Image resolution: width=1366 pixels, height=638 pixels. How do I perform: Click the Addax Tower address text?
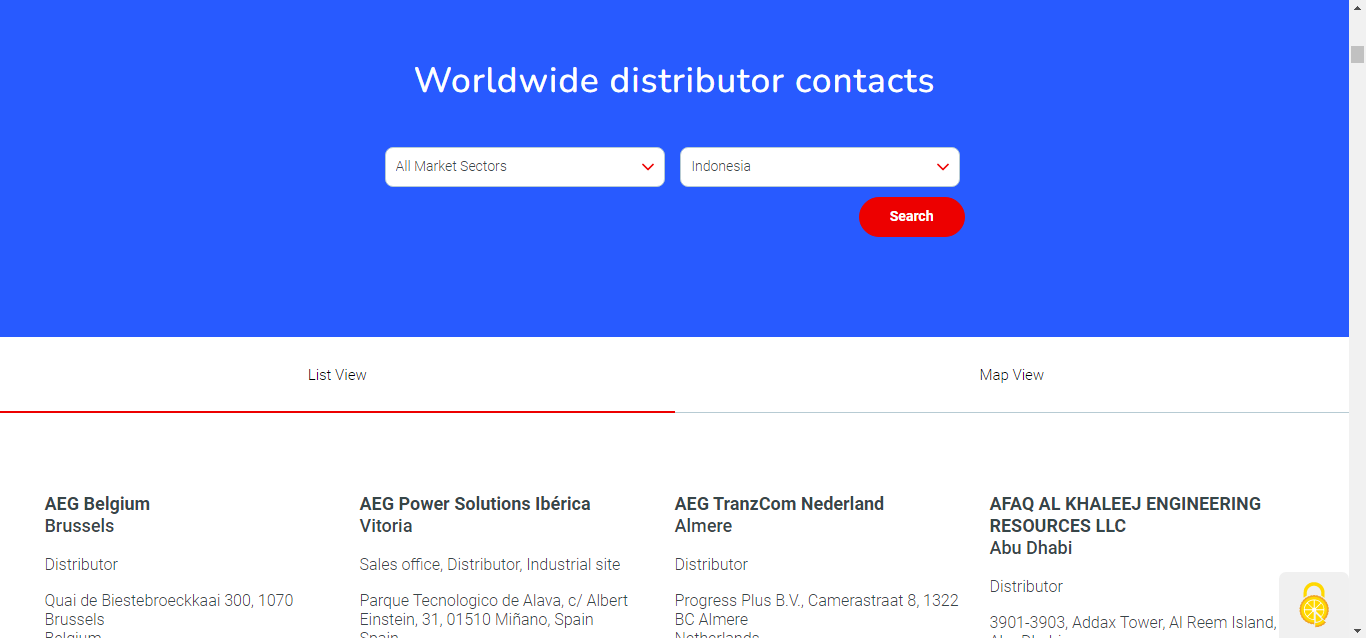pyautogui.click(x=1133, y=626)
